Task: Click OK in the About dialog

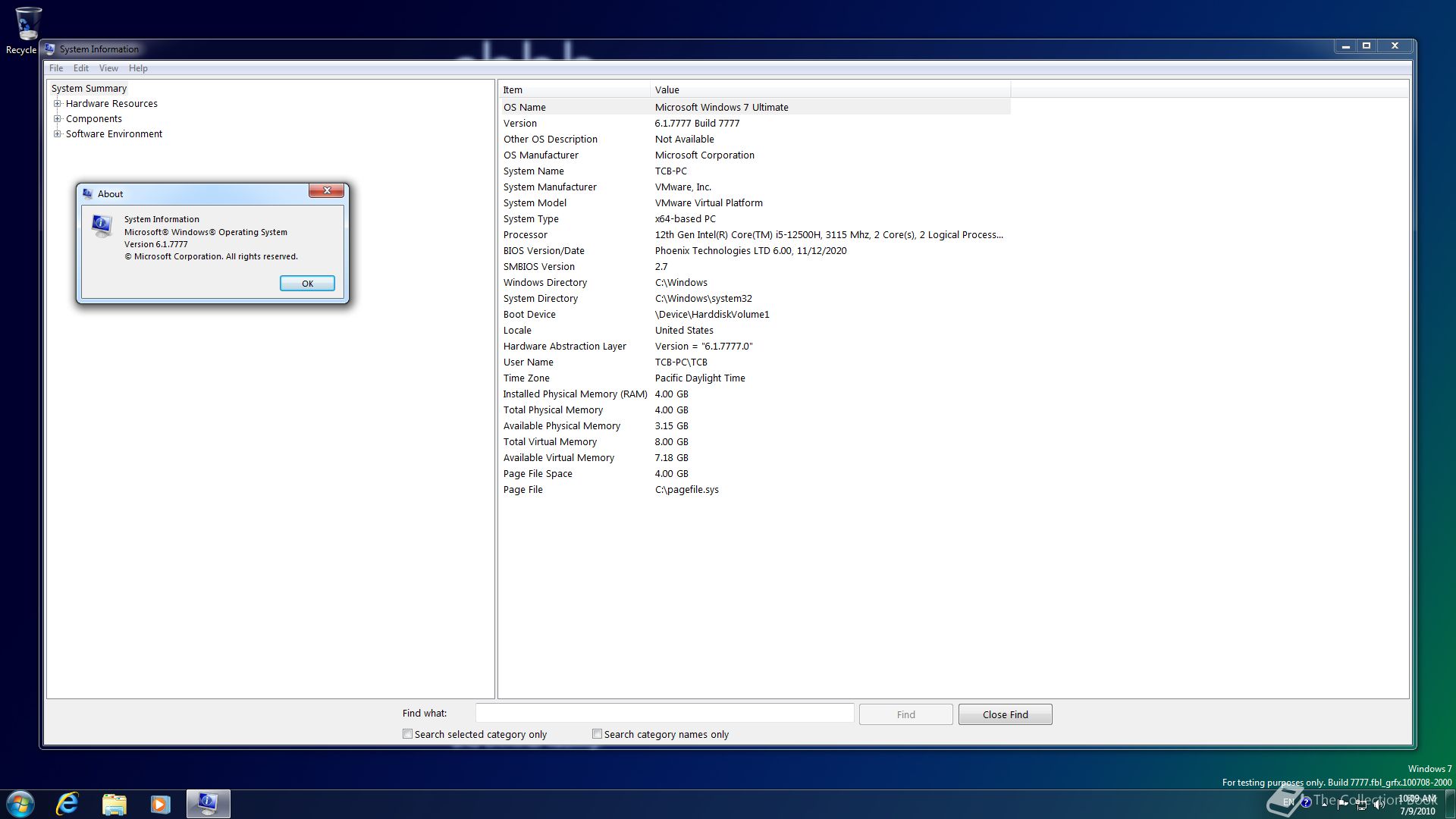Action: 307,284
